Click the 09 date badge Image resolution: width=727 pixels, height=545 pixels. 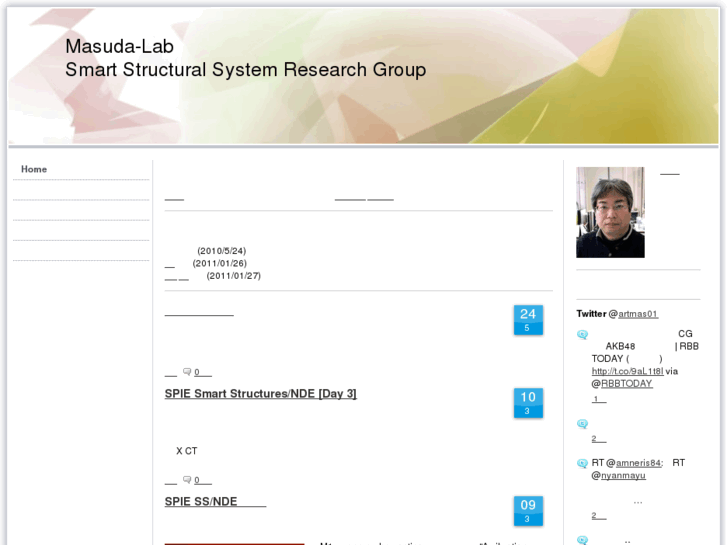click(x=528, y=511)
